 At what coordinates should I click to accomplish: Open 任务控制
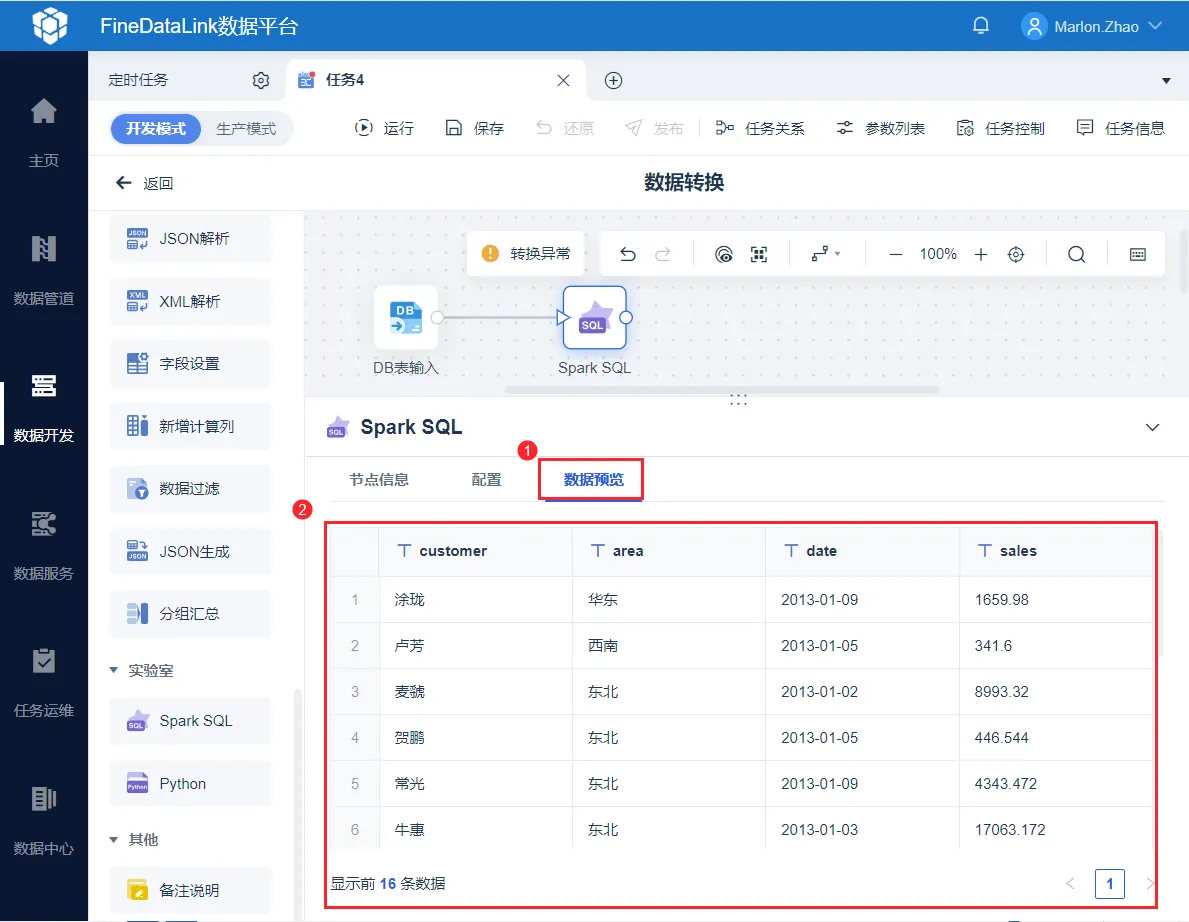coord(1001,128)
